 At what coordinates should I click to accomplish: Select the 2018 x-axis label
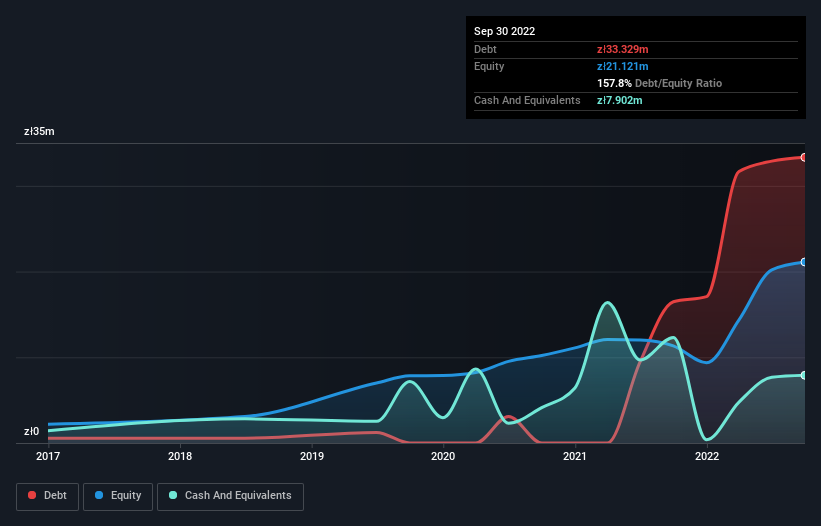click(x=180, y=456)
